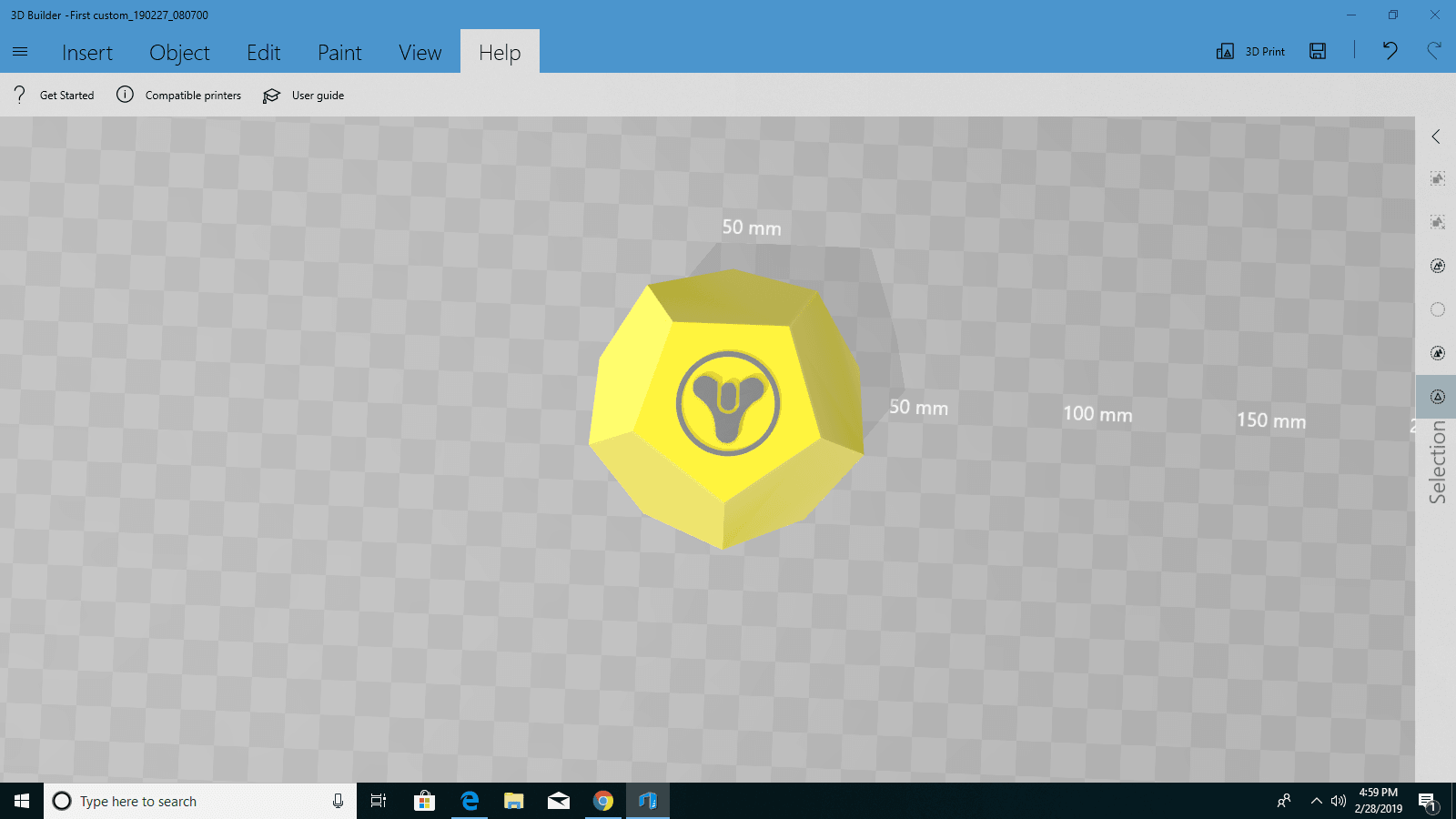Image resolution: width=1456 pixels, height=819 pixels.
Task: Collapse the Selection panel with the chevron
Action: tap(1436, 136)
